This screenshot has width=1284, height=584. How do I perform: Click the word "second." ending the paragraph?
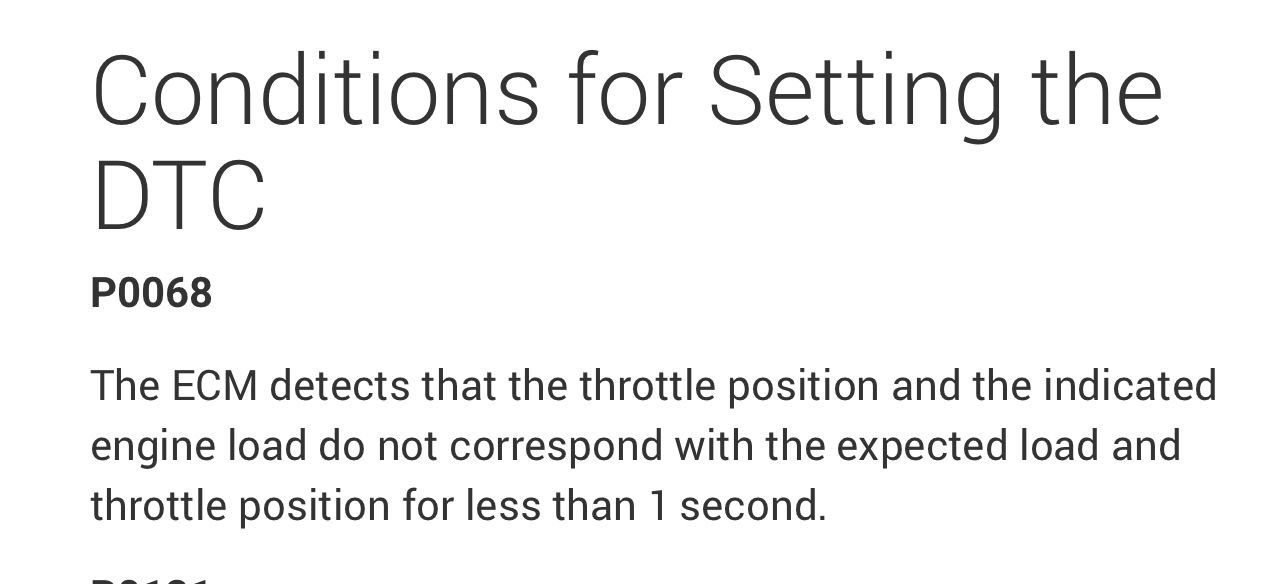753,506
